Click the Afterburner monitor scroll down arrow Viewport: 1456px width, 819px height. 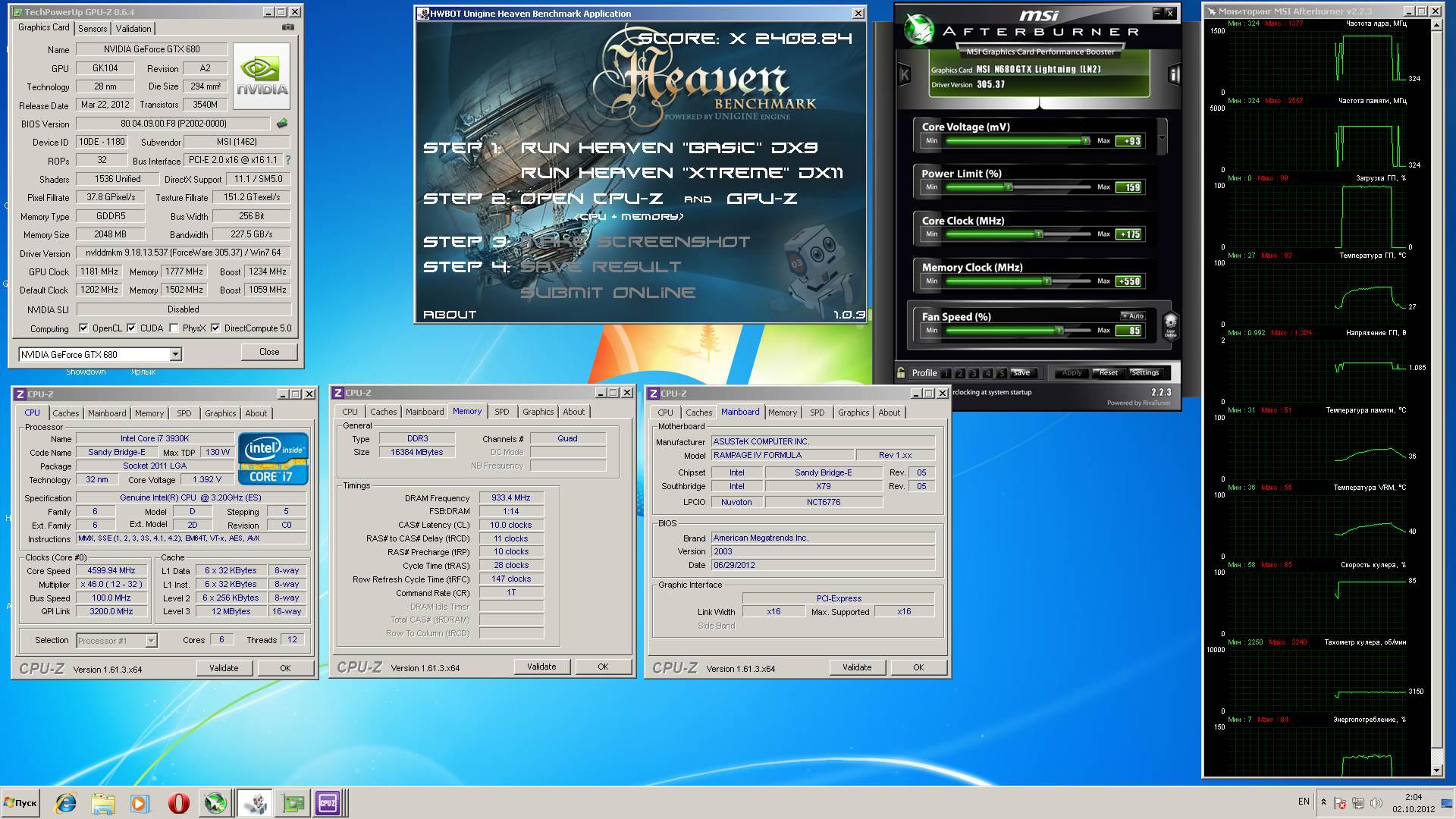tap(1436, 770)
